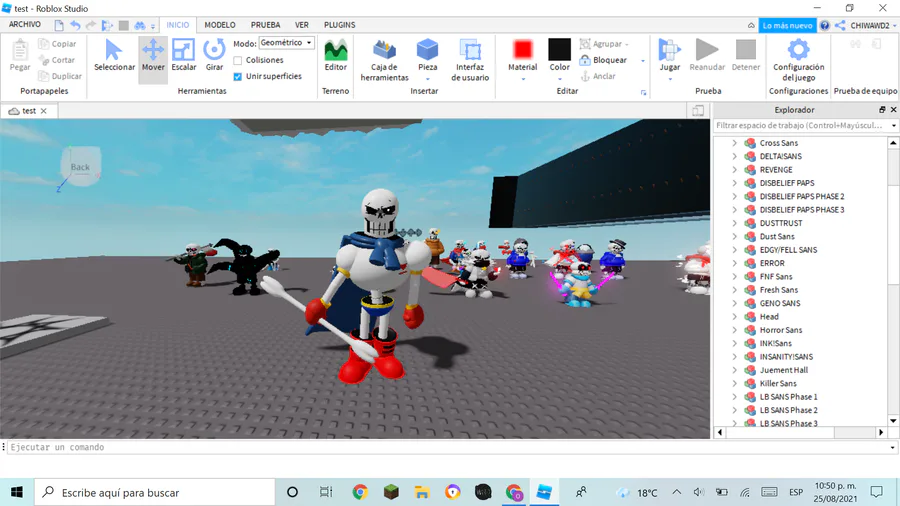Click the redo arrow in quick toolbar
This screenshot has width=900, height=506.
pyautogui.click(x=91, y=25)
